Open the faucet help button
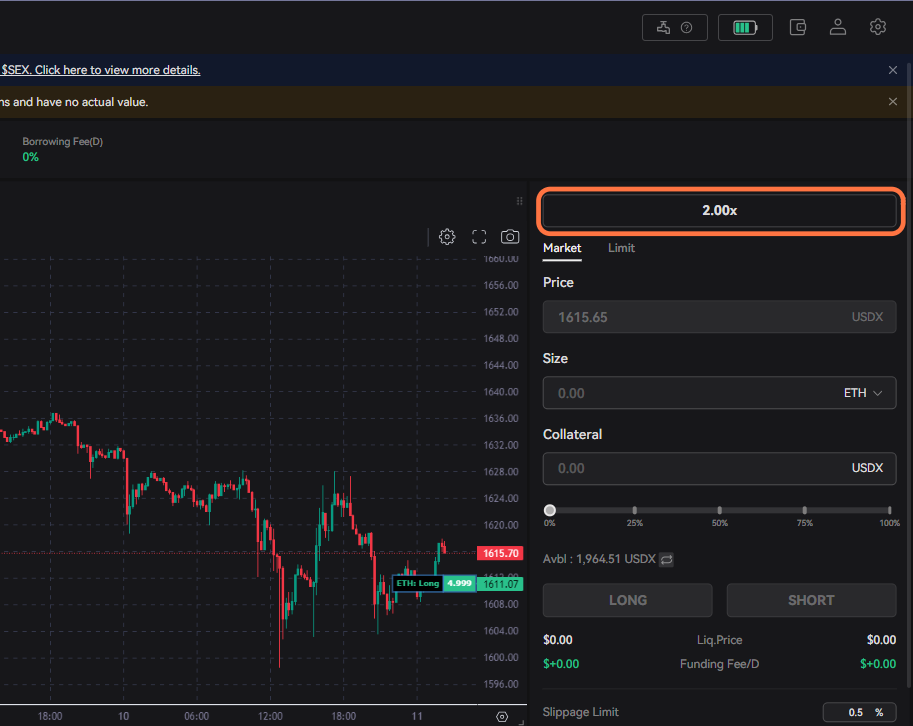The height and width of the screenshot is (726, 913). click(x=674, y=27)
